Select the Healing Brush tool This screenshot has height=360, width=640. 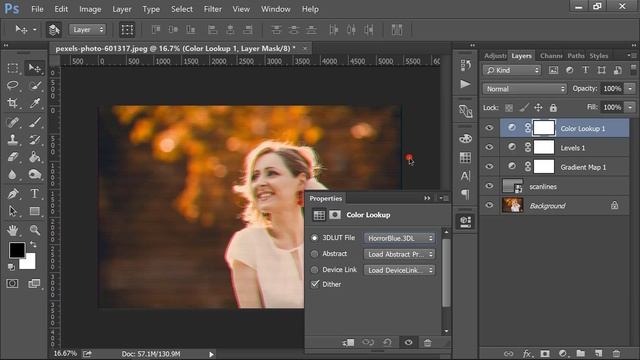pos(13,122)
